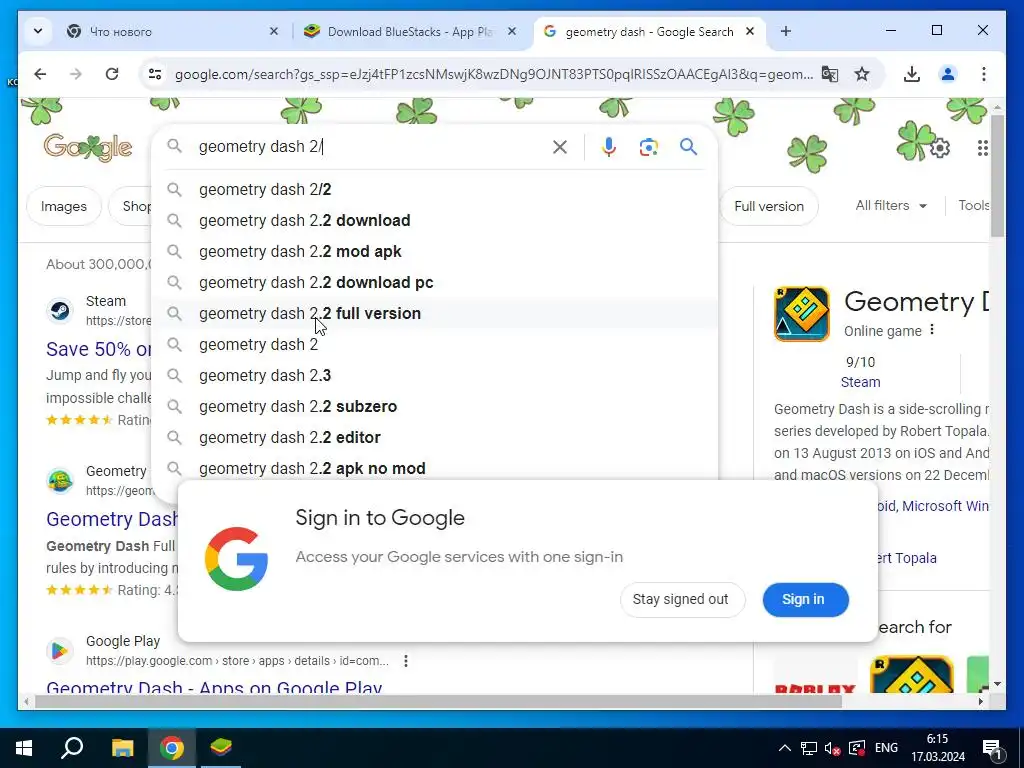Go forward to the next page
Screen dimensions: 1024x768
click(76, 74)
